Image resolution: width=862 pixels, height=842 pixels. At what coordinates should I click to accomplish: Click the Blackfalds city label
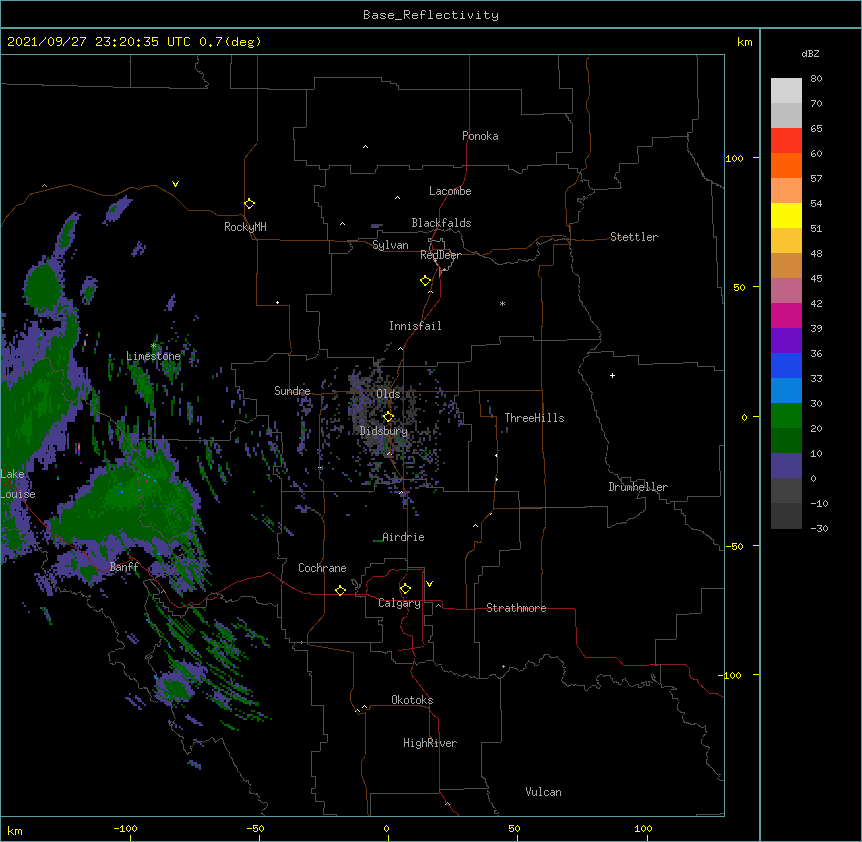441,223
